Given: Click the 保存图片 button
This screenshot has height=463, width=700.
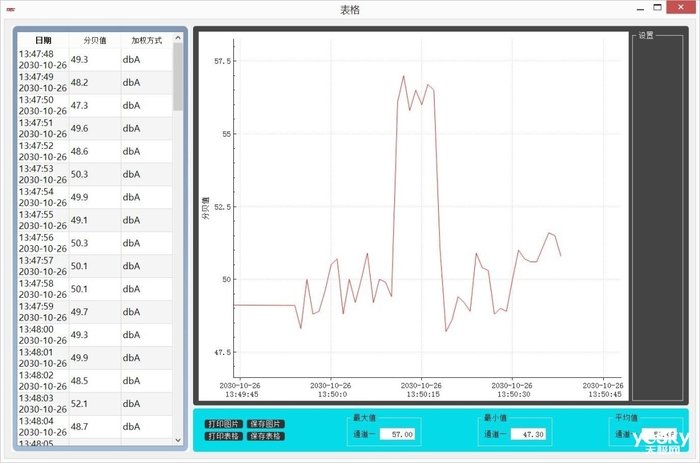Looking at the screenshot, I should [x=266, y=424].
